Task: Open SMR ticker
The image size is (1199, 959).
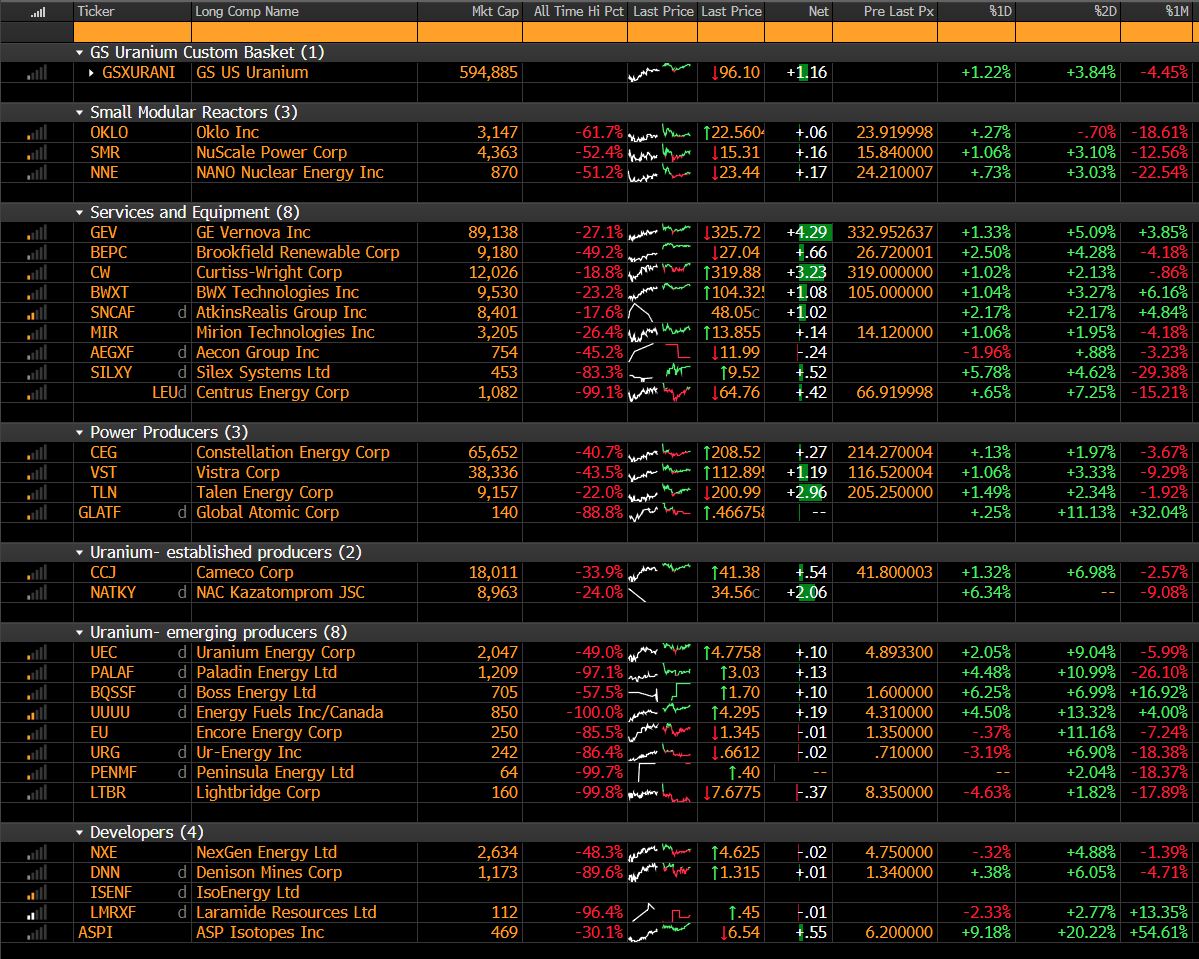Action: pyautogui.click(x=105, y=152)
